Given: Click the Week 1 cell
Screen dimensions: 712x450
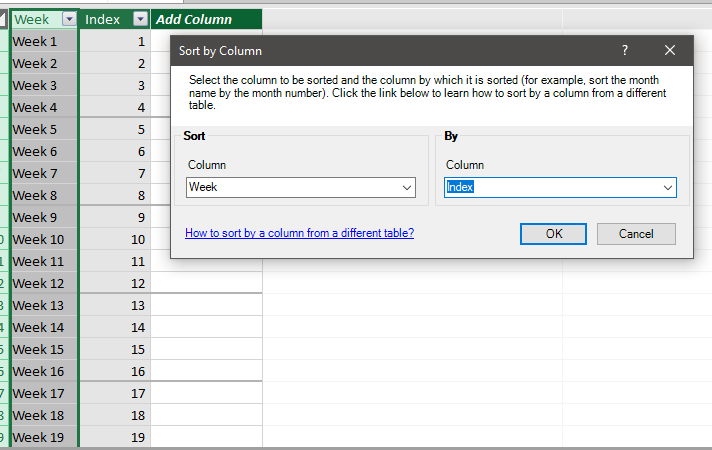Looking at the screenshot, I should coord(44,41).
